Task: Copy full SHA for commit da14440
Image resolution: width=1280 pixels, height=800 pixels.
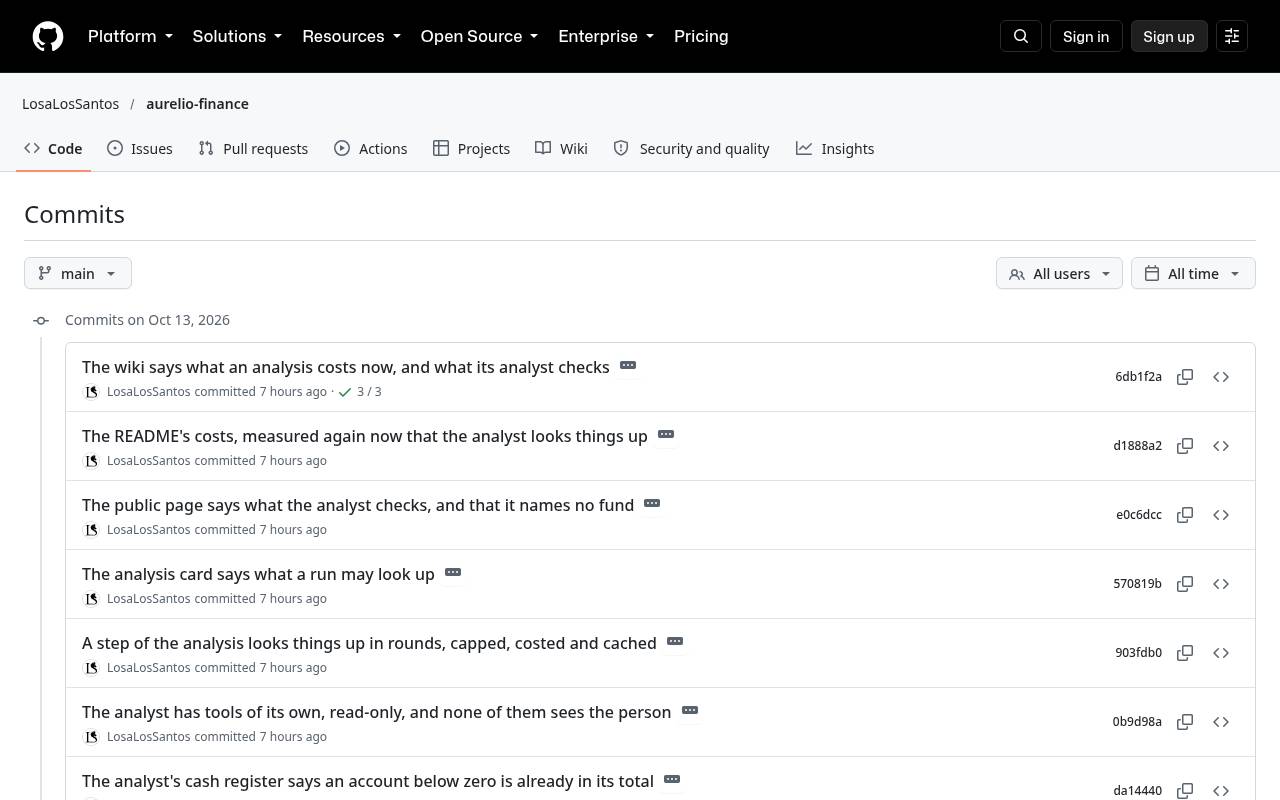Action: (x=1185, y=791)
